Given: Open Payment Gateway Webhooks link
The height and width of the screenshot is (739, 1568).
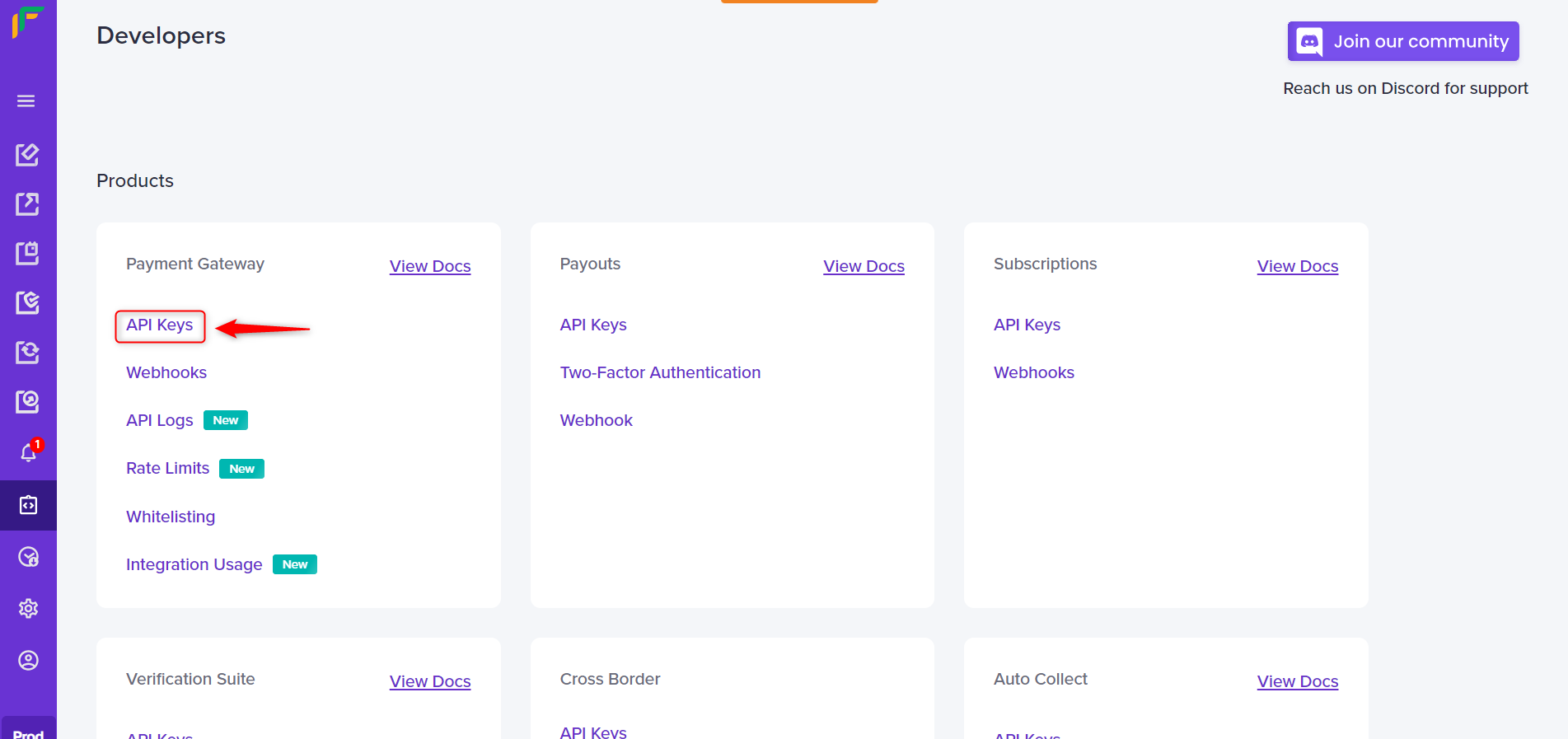Looking at the screenshot, I should pos(166,372).
